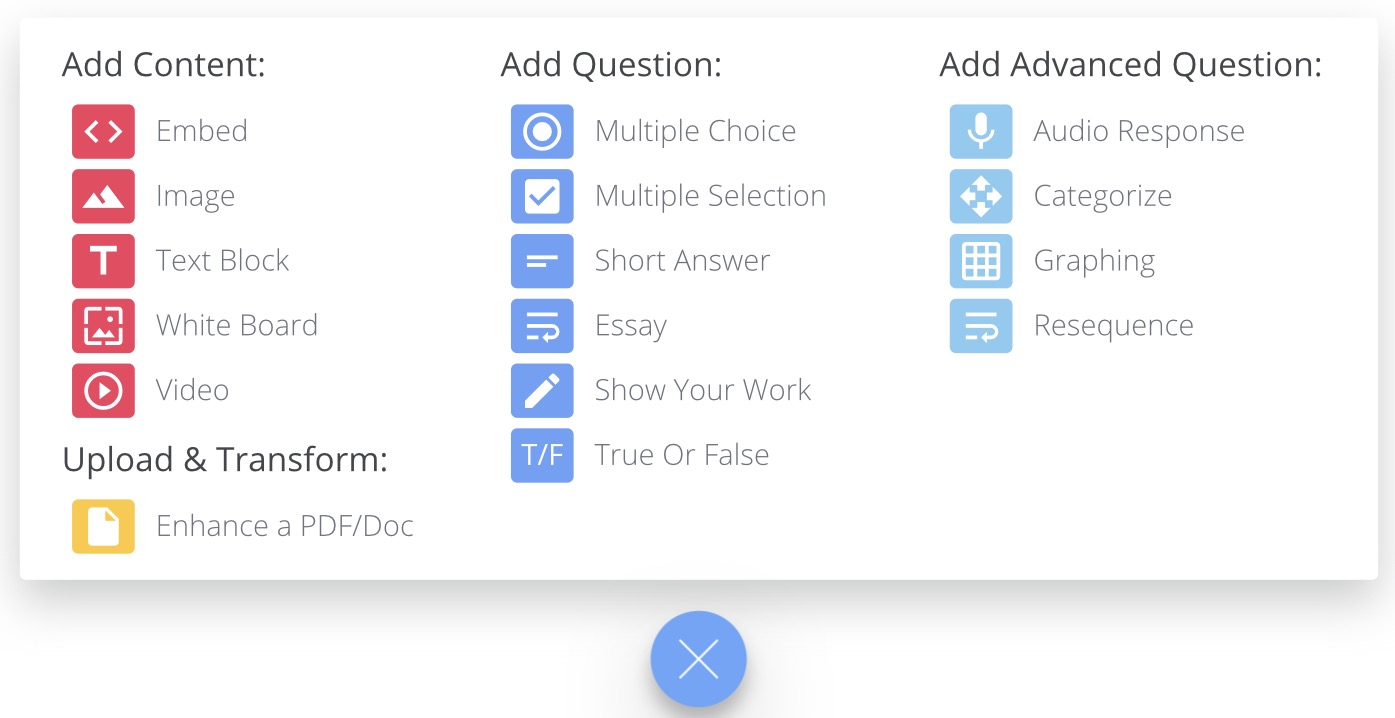This screenshot has height=718, width=1395.
Task: Select the Image content icon
Action: [103, 196]
